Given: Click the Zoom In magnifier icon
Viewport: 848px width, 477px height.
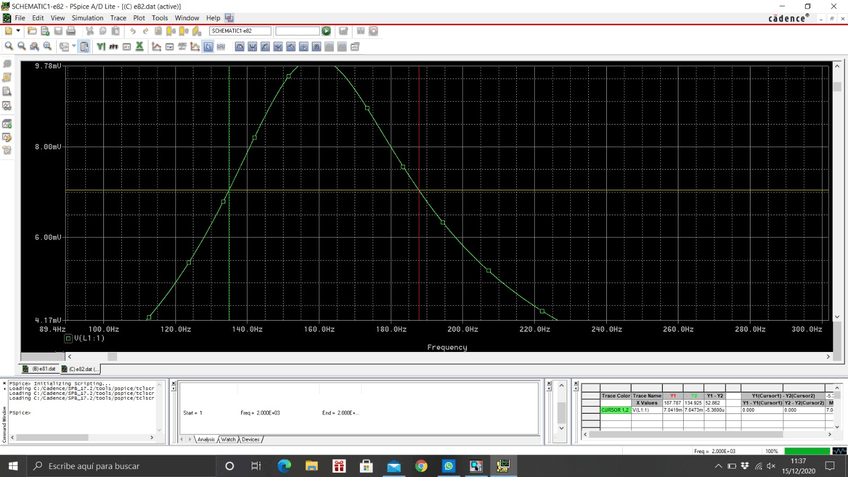Looking at the screenshot, I should point(9,46).
